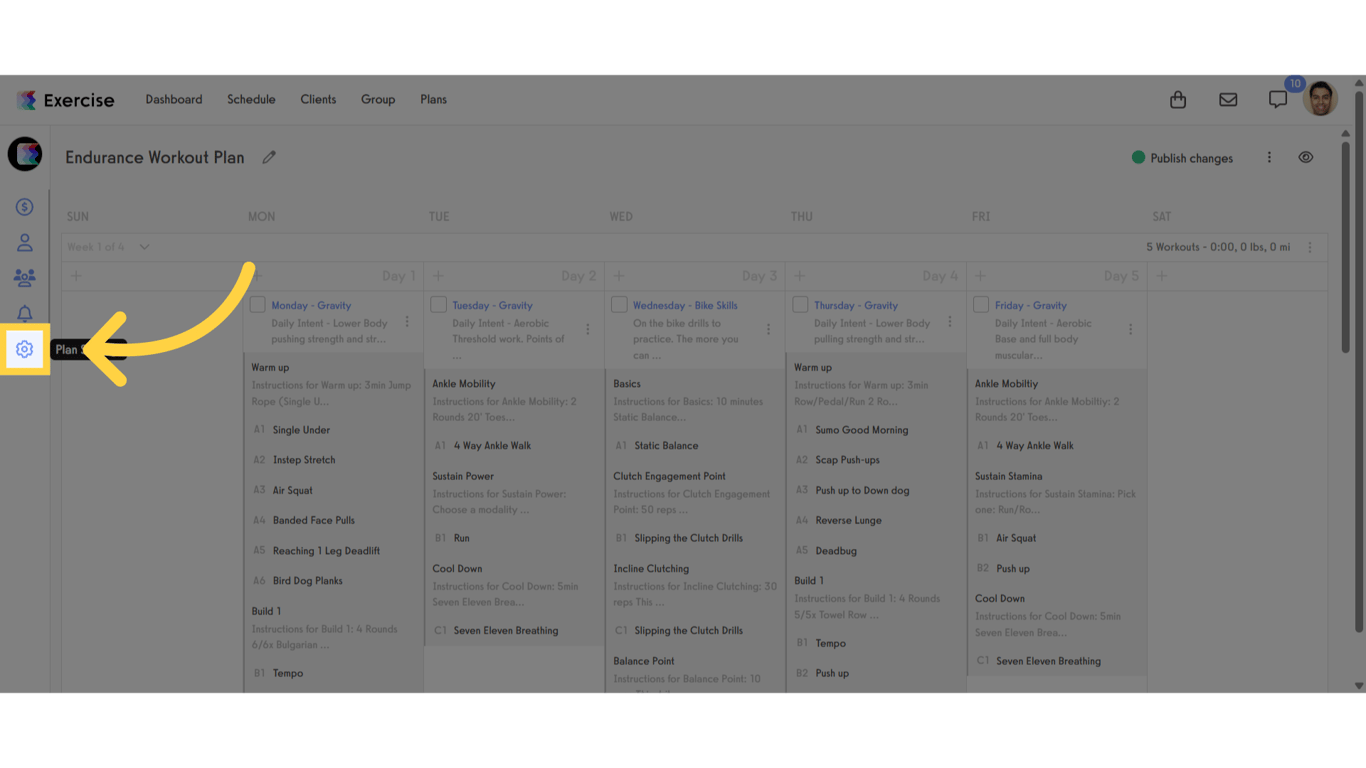Click the group members icon in the sidebar

24,277
